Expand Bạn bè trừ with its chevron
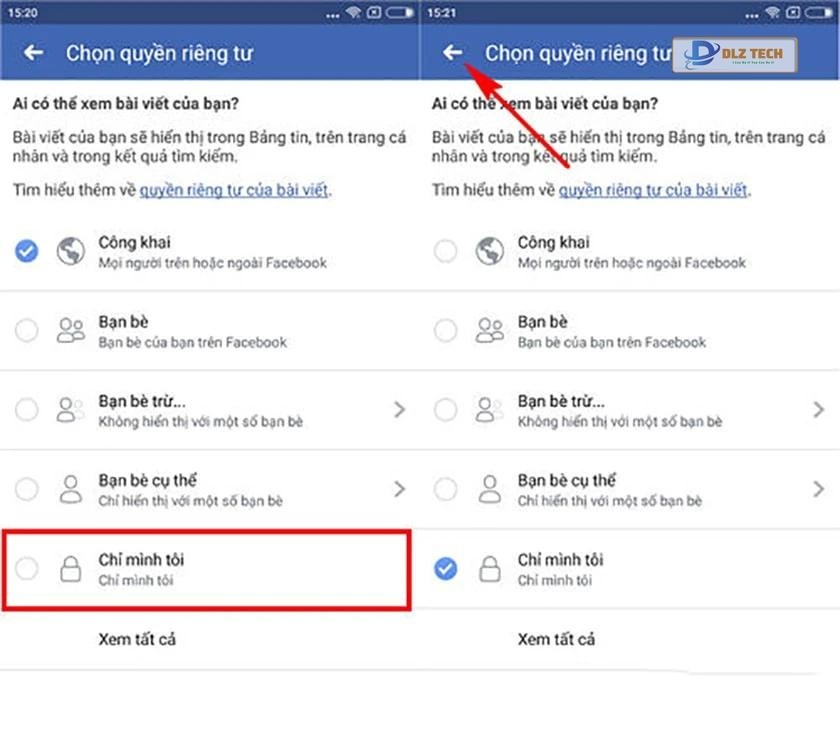Screen dimensions: 840x746 tap(400, 410)
